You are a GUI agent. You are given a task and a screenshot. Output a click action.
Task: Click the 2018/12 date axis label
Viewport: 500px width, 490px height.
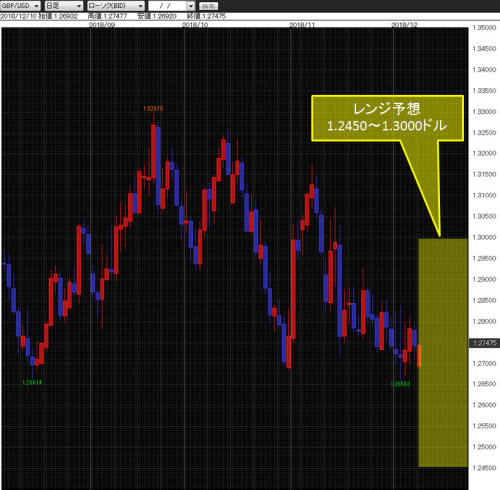404,25
